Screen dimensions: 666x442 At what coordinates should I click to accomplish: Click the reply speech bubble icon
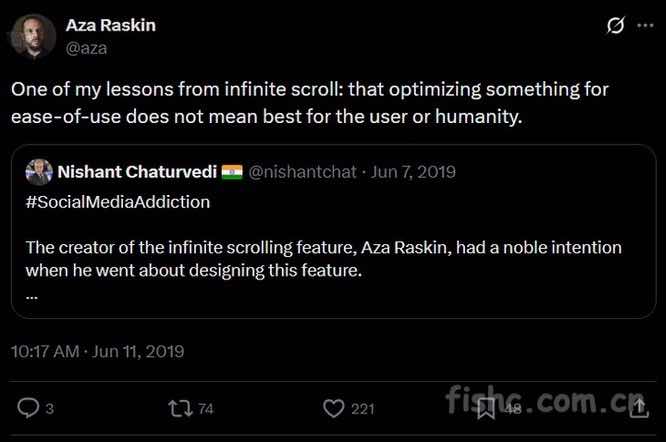[29, 408]
